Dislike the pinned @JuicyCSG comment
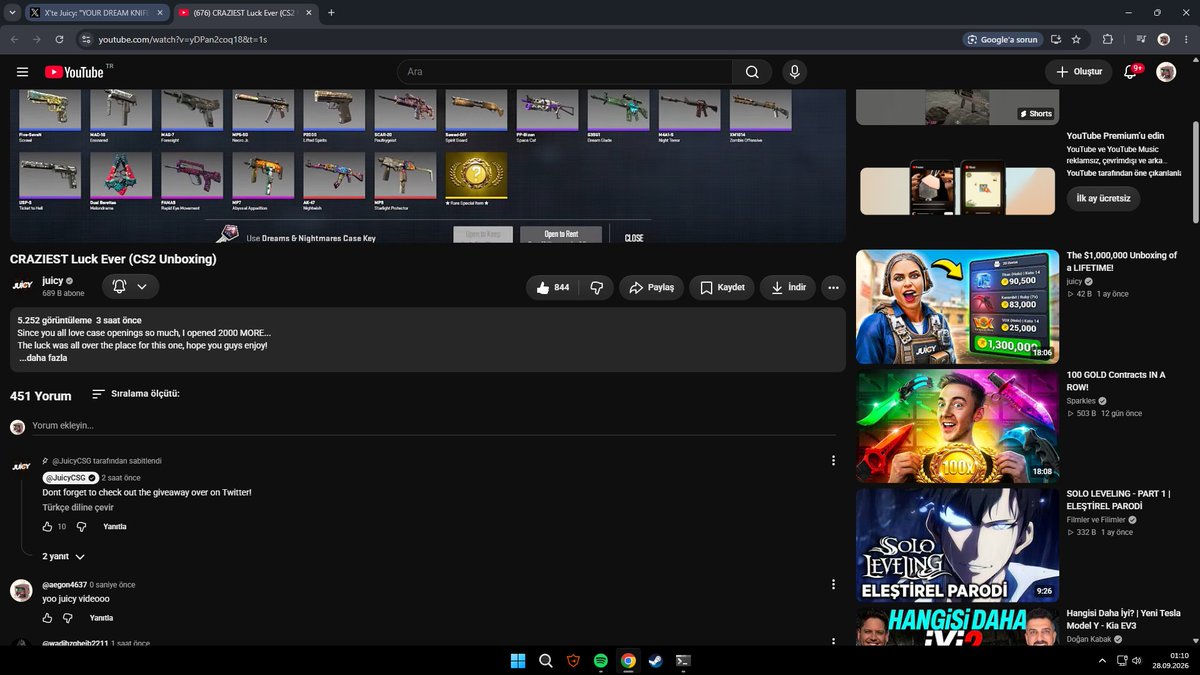Image resolution: width=1200 pixels, height=675 pixels. (82, 526)
